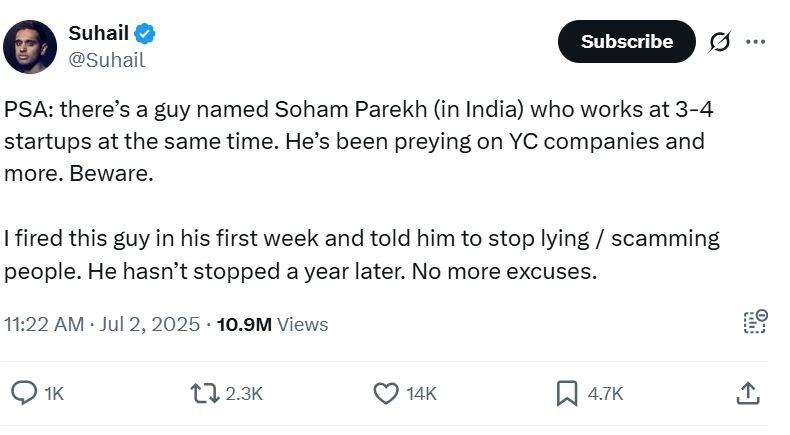Click the 1K replies count
The width and height of the screenshot is (790, 435).
(x=54, y=394)
